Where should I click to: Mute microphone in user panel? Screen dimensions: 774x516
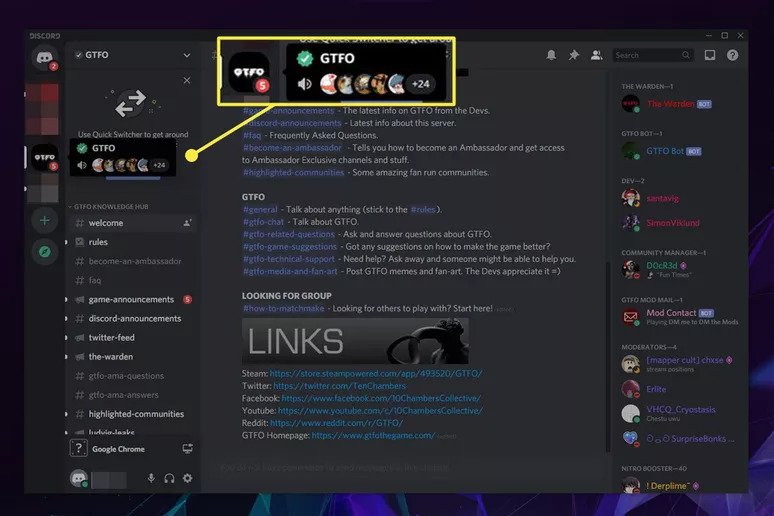click(152, 478)
